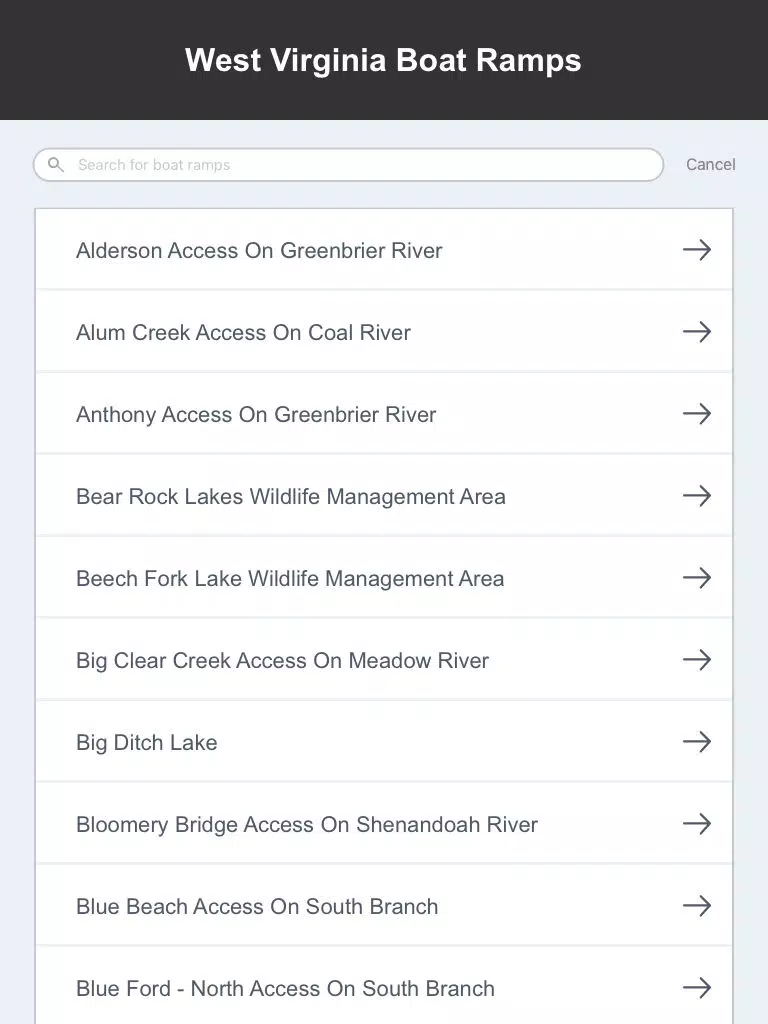Open Alderson Access On Greenbrier River
This screenshot has width=768, height=1024.
tap(384, 249)
